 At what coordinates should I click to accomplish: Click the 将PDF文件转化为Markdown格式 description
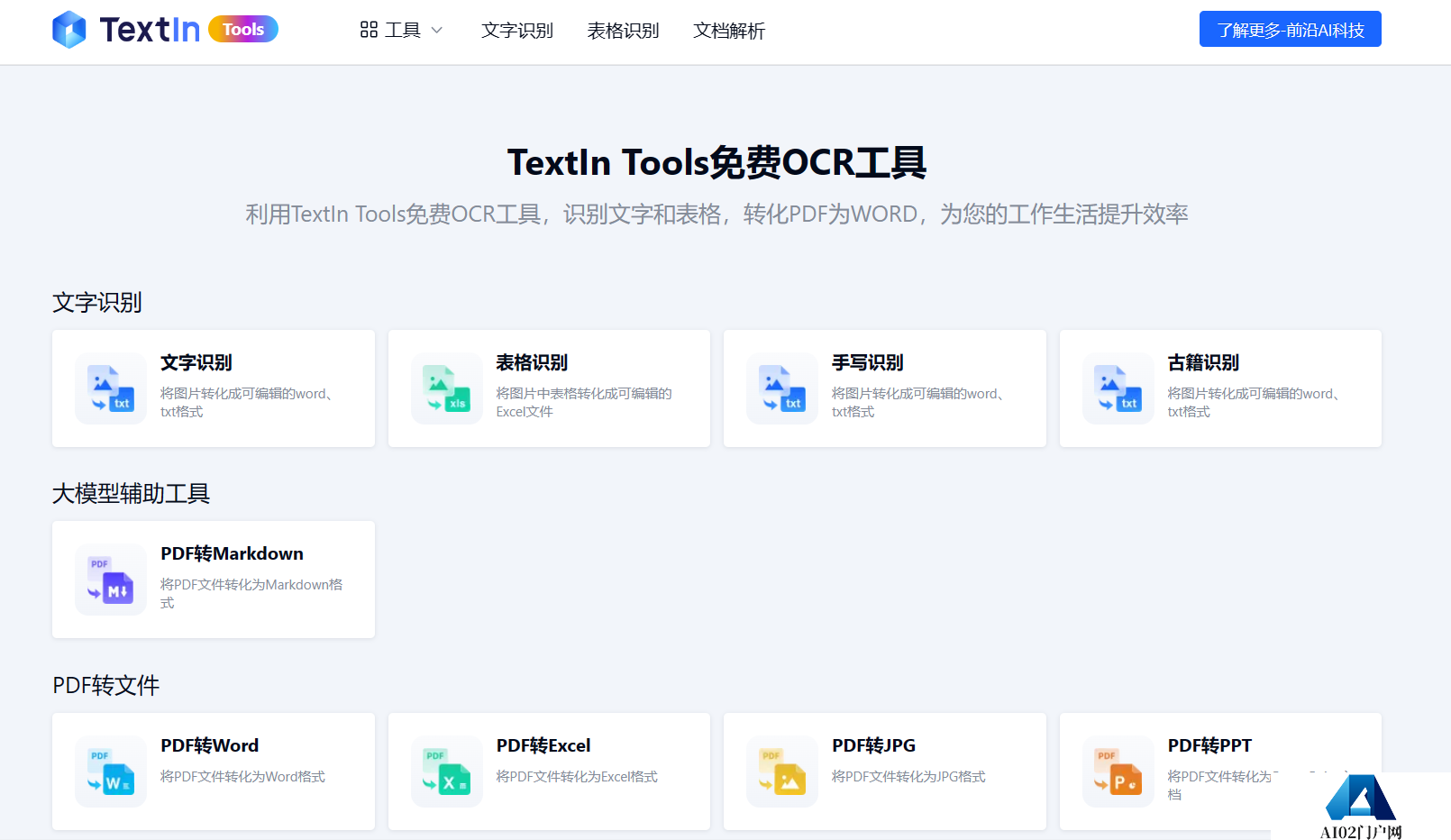(251, 593)
